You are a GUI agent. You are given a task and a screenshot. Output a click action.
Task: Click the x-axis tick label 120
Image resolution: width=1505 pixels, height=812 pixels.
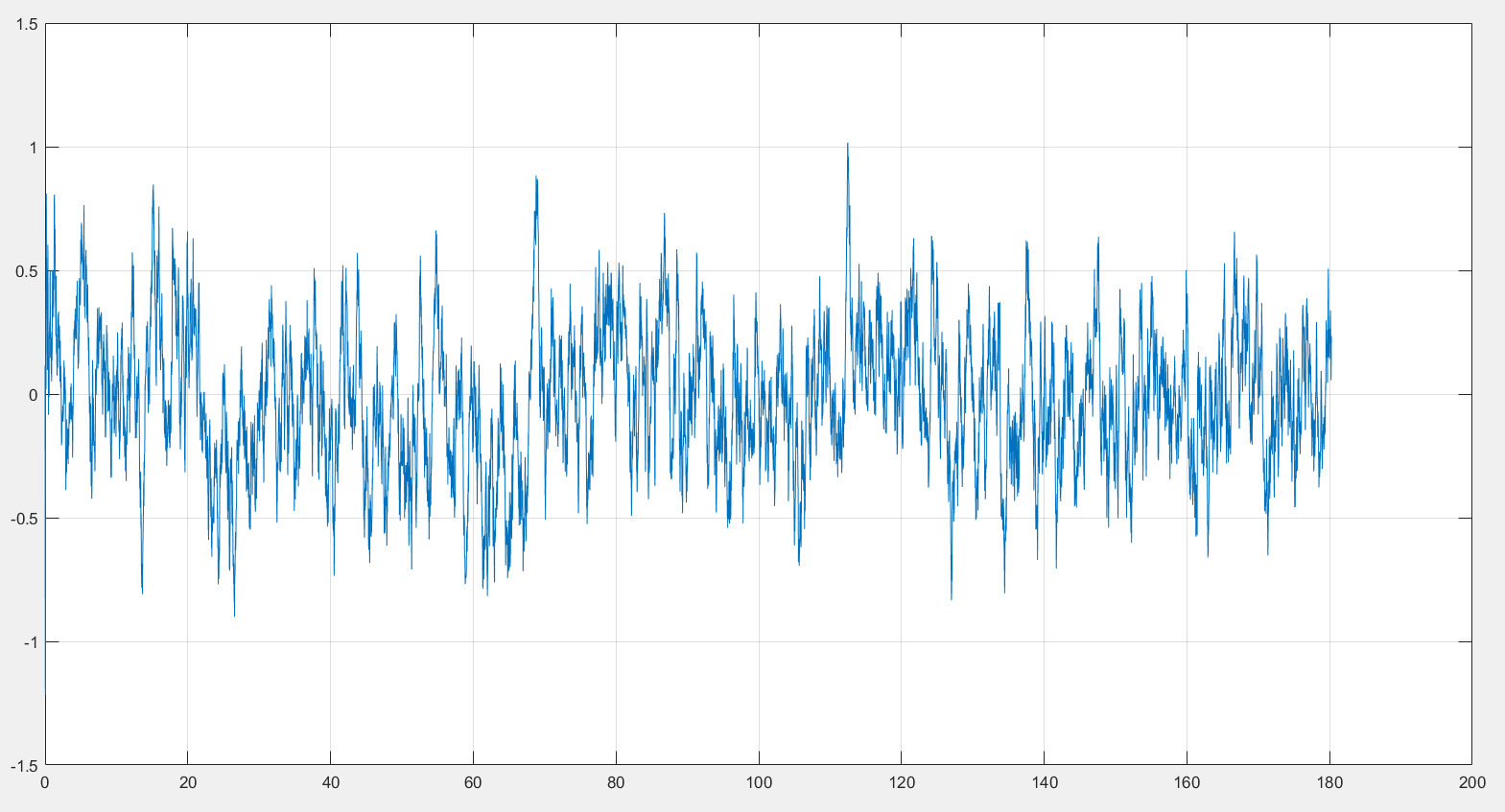click(902, 782)
